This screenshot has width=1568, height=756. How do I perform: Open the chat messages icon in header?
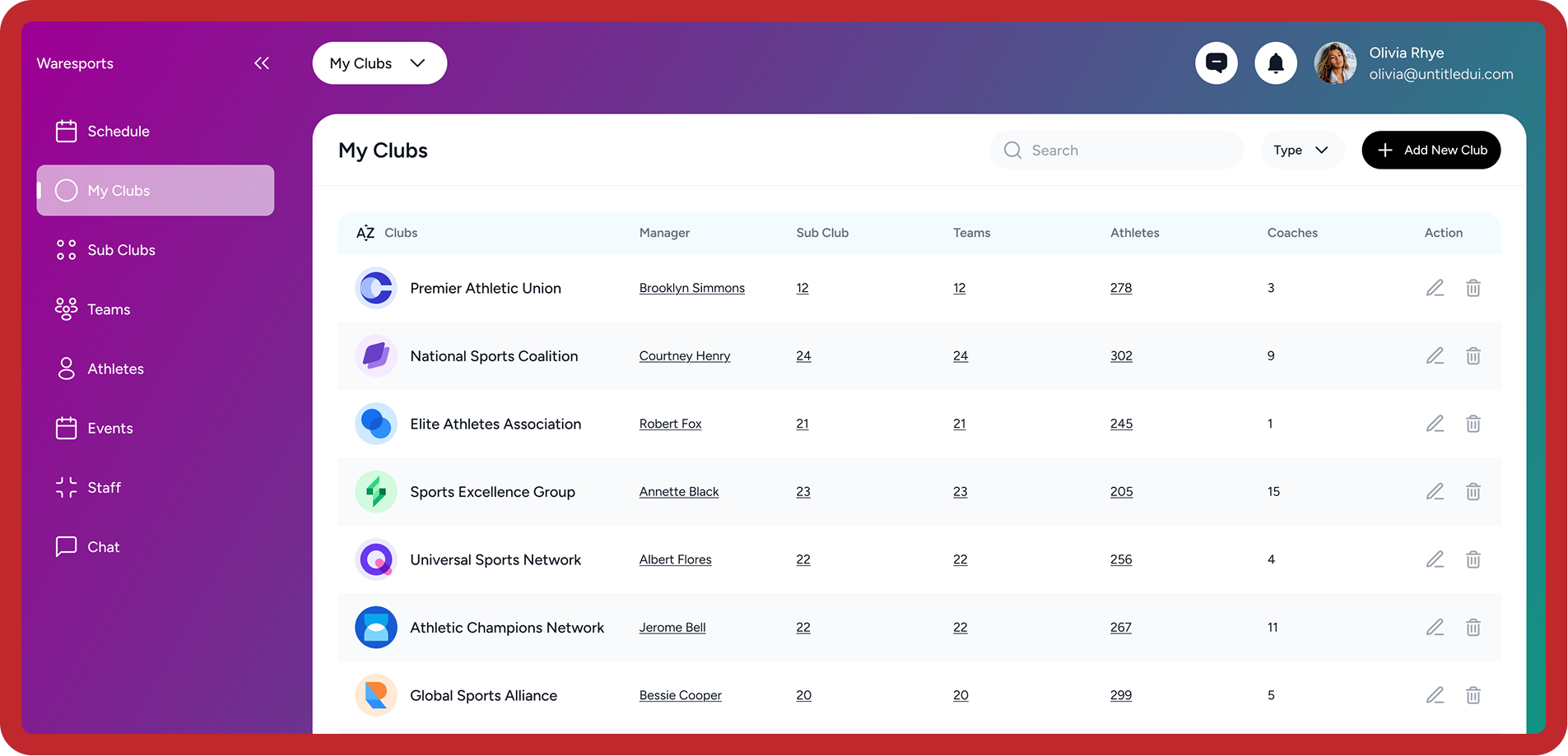point(1216,63)
